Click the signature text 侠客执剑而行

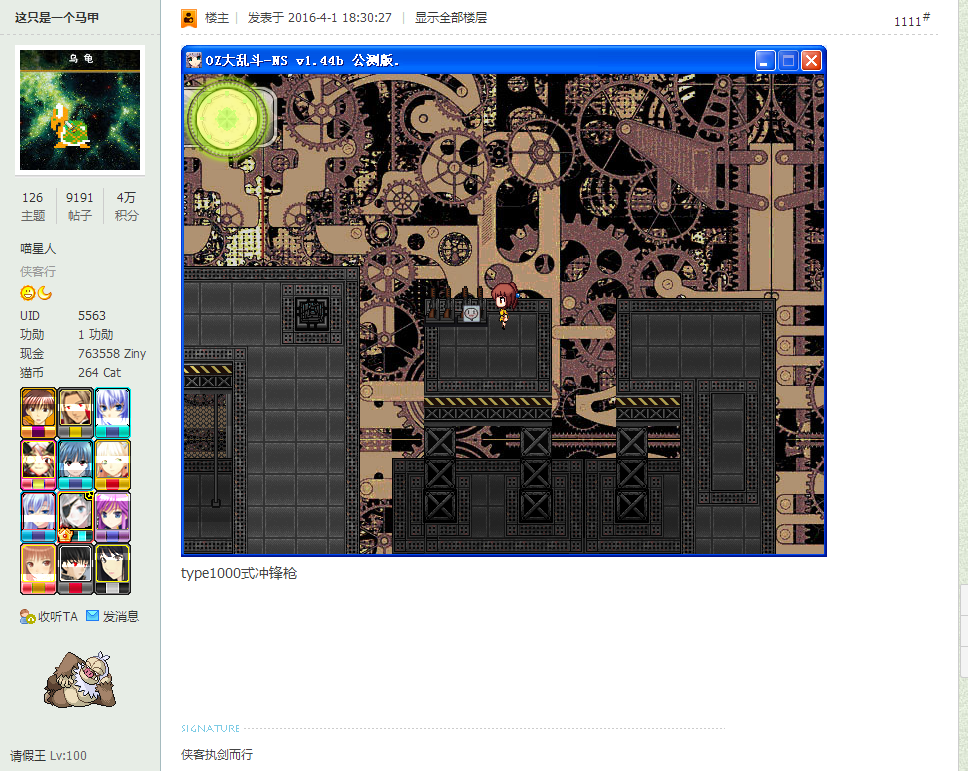click(217, 754)
